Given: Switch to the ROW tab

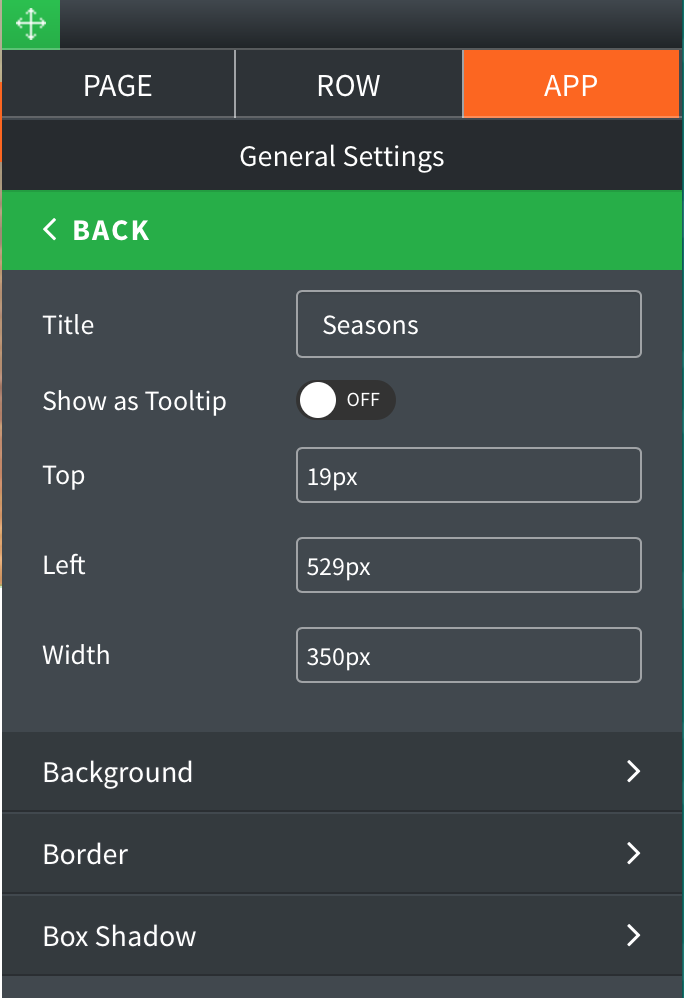Looking at the screenshot, I should (x=348, y=86).
